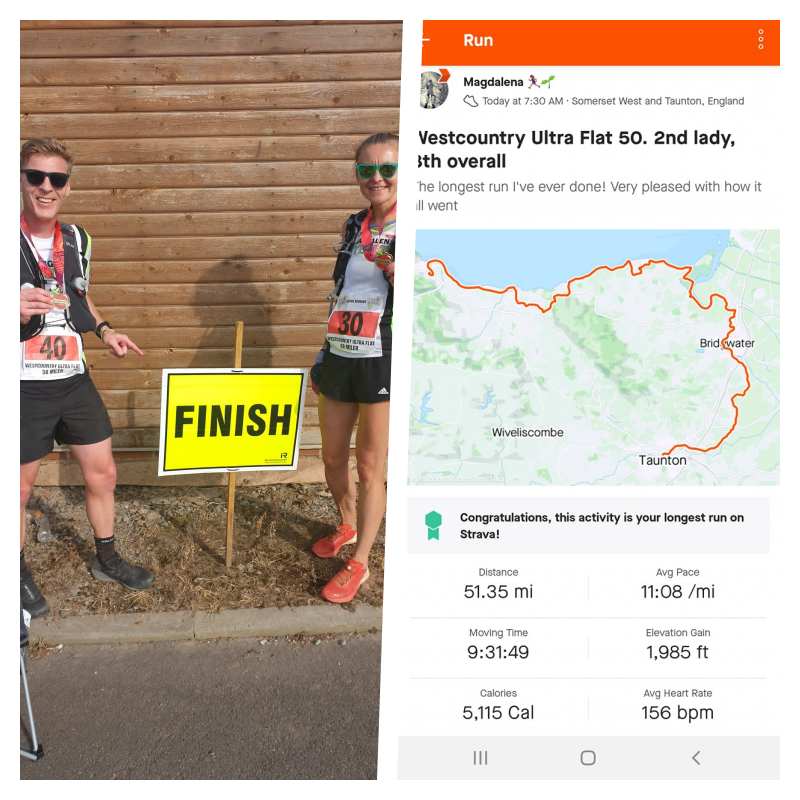Tap the Elevation Gain 1,985 ft stat
800x800 pixels.
[x=678, y=644]
